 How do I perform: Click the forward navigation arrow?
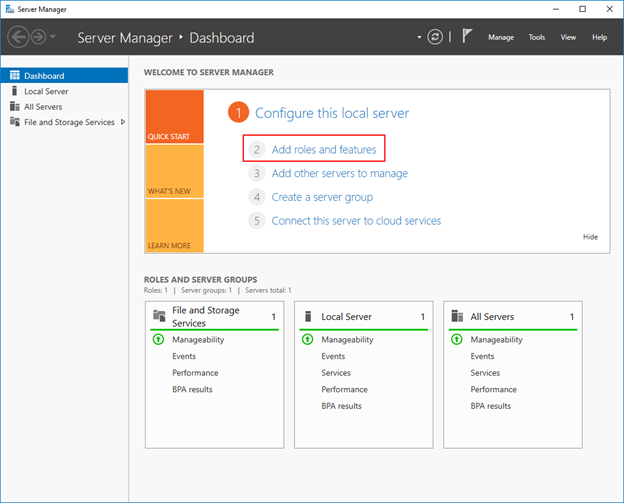[39, 37]
